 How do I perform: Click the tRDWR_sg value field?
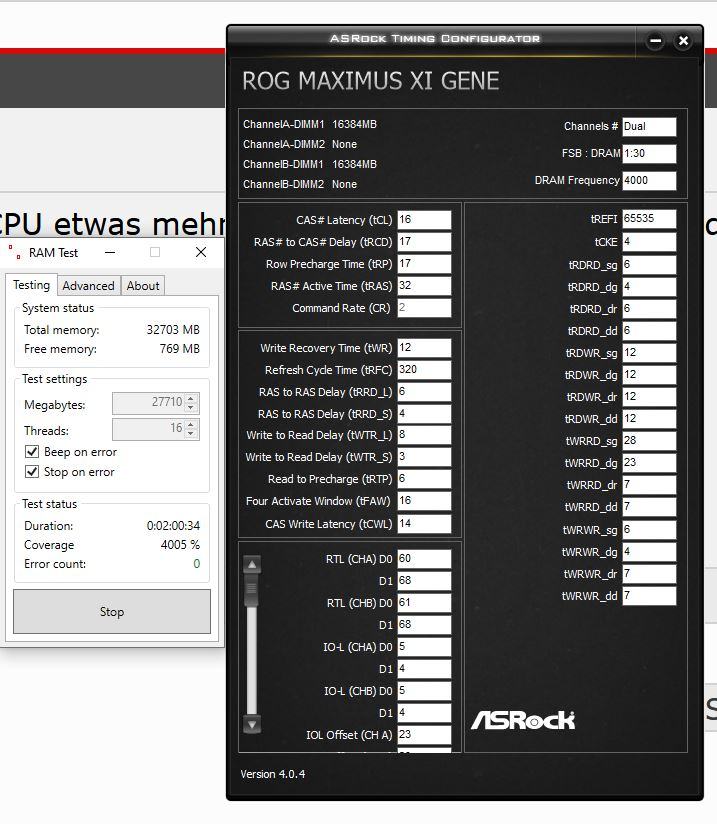(x=649, y=353)
